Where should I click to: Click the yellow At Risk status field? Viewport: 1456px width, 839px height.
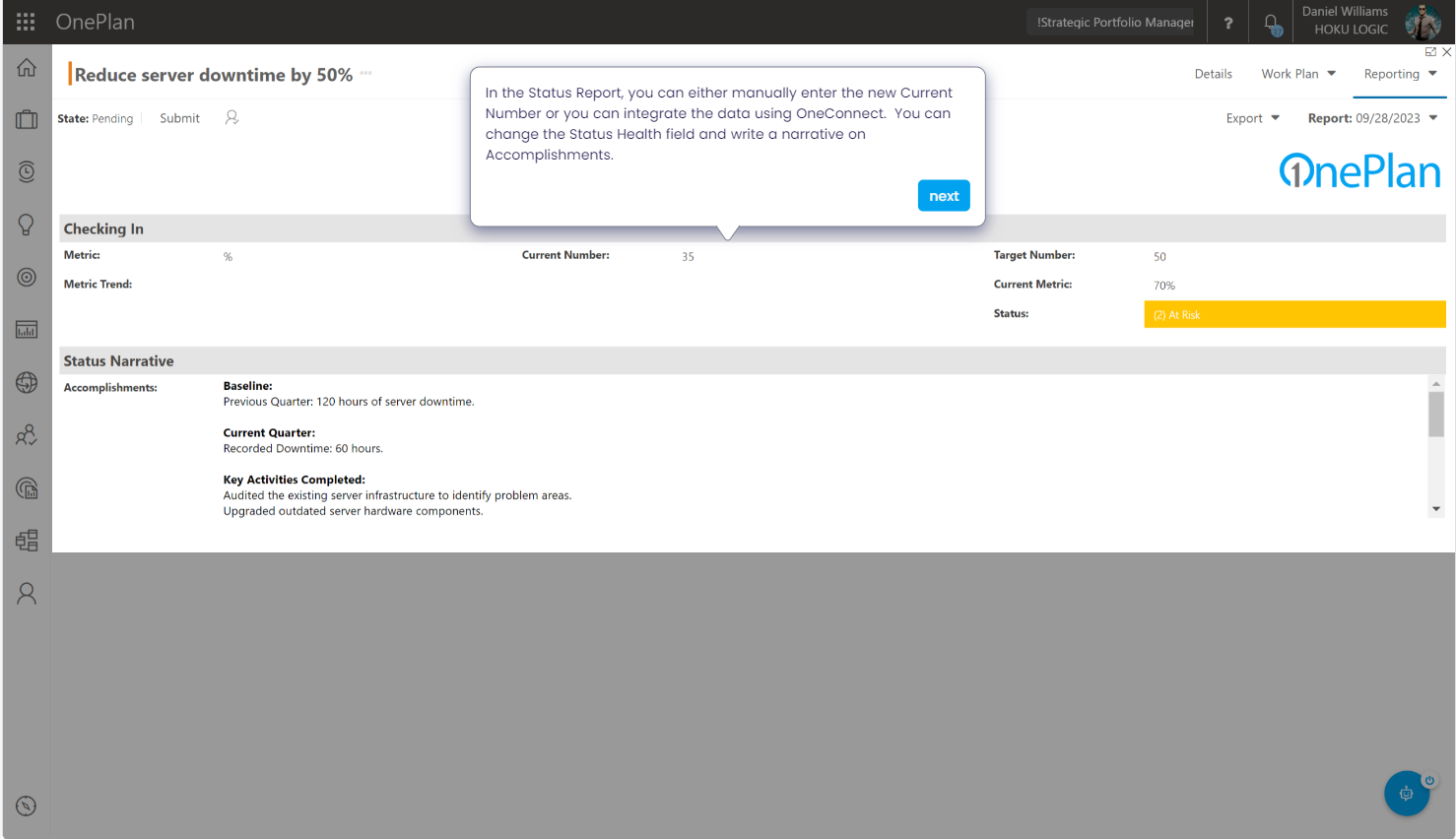tap(1293, 314)
